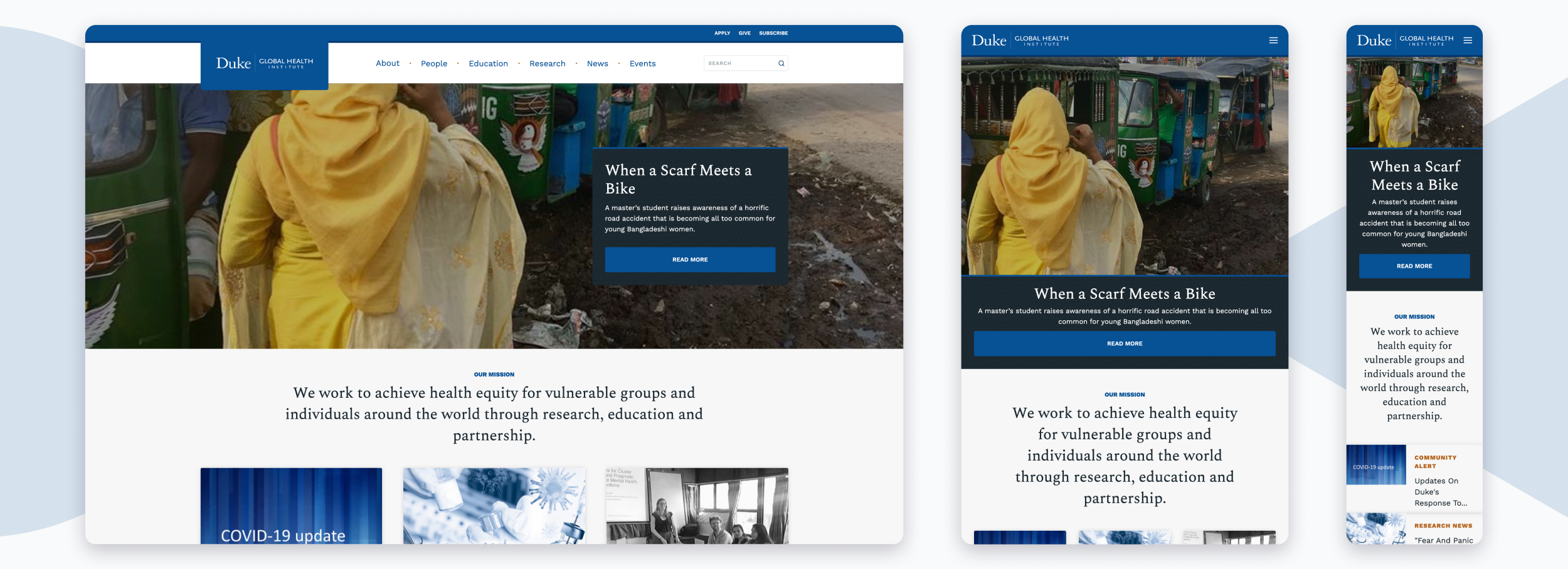The width and height of the screenshot is (1568, 569).
Task: Open the Events menu item
Action: coord(643,63)
